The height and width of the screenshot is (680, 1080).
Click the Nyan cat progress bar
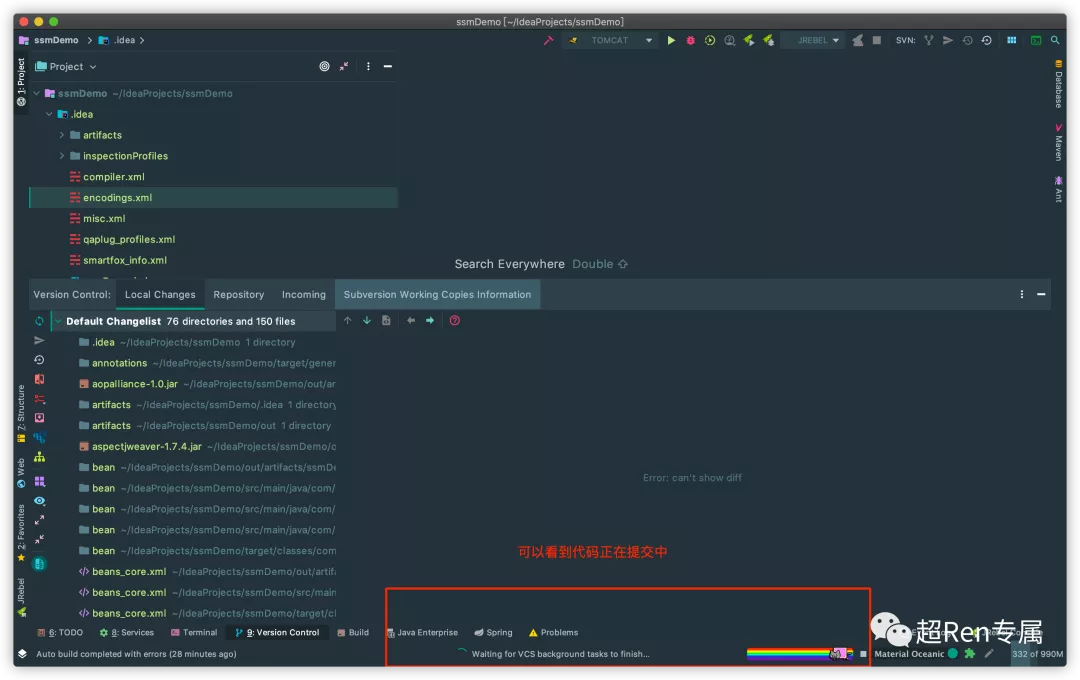pos(800,653)
